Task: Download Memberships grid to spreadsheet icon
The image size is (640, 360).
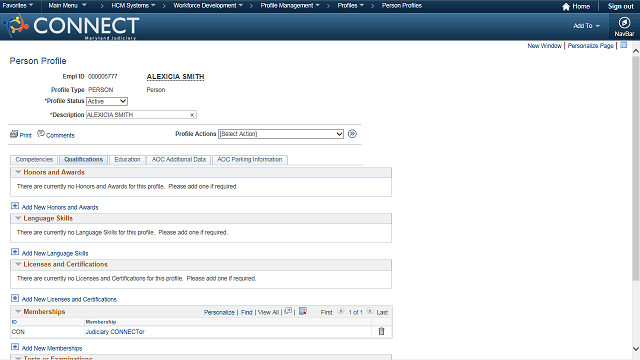Action: [x=303, y=311]
